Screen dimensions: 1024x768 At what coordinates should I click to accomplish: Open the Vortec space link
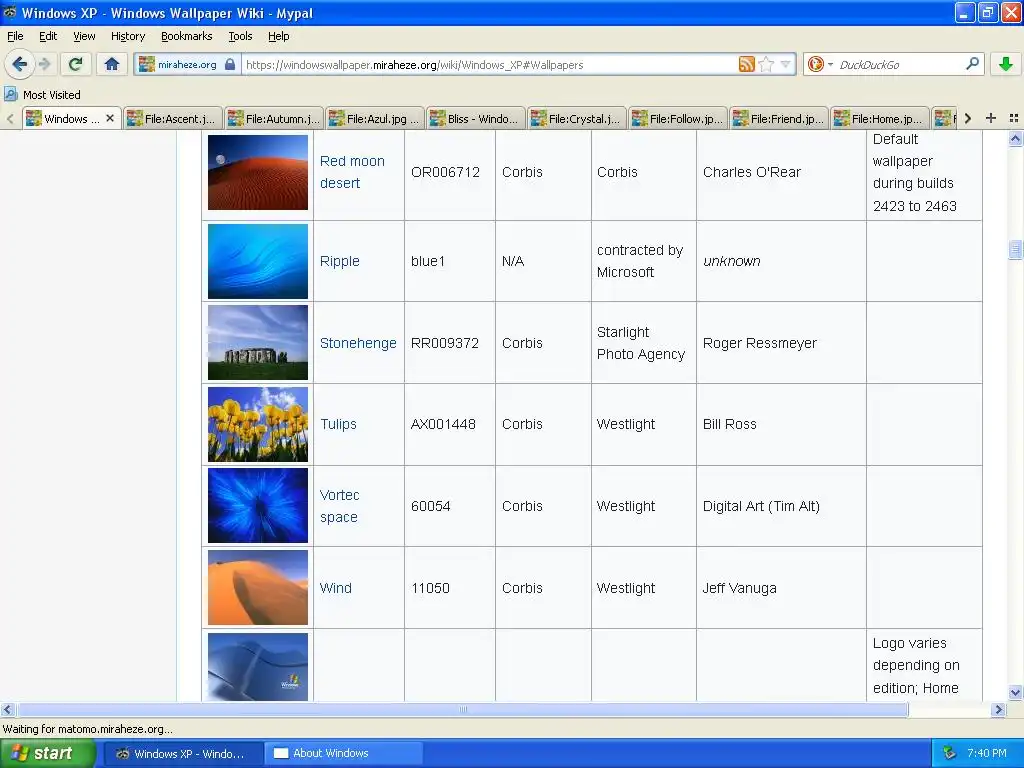pos(340,505)
